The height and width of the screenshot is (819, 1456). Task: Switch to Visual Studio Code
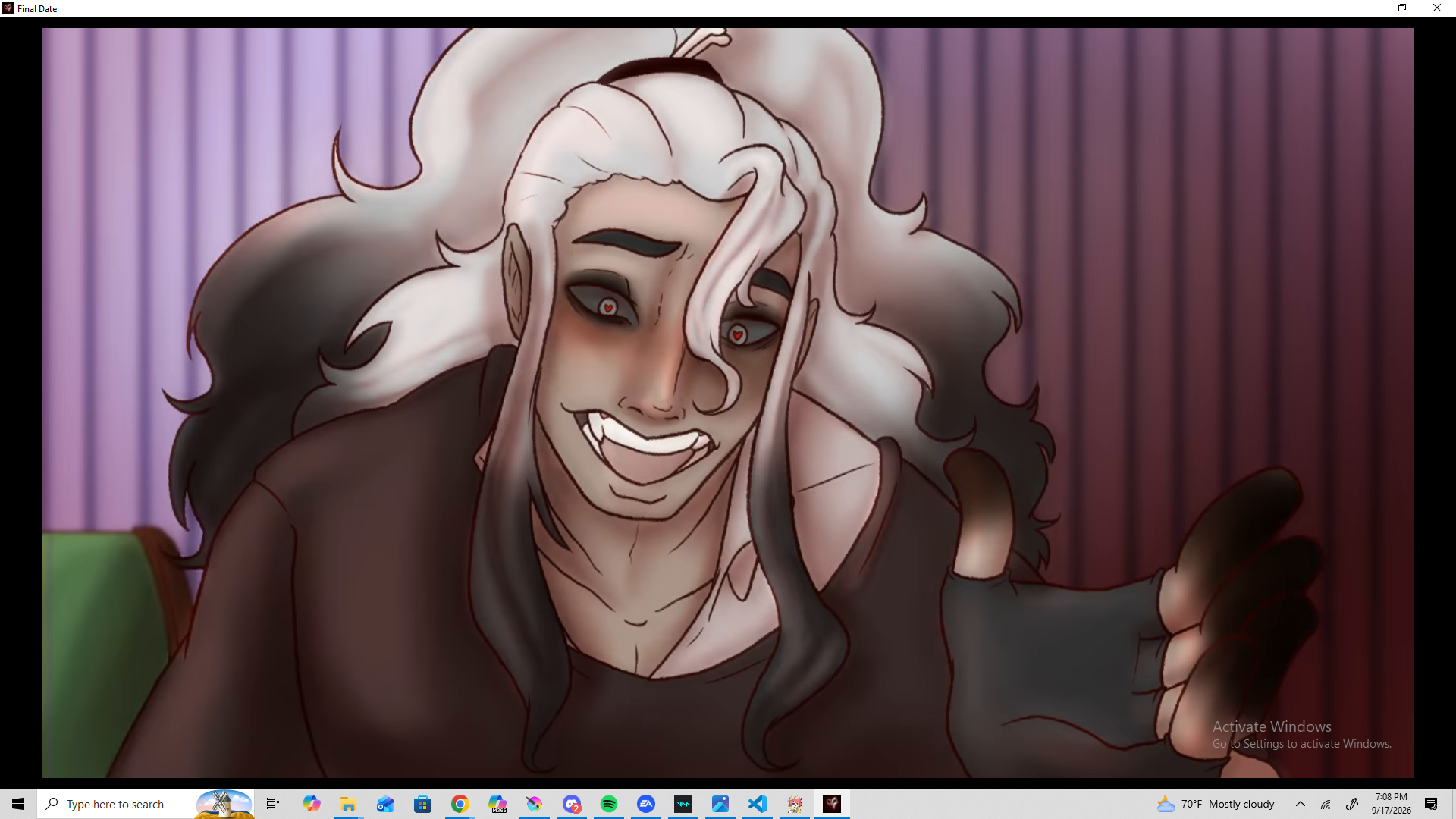(x=758, y=804)
